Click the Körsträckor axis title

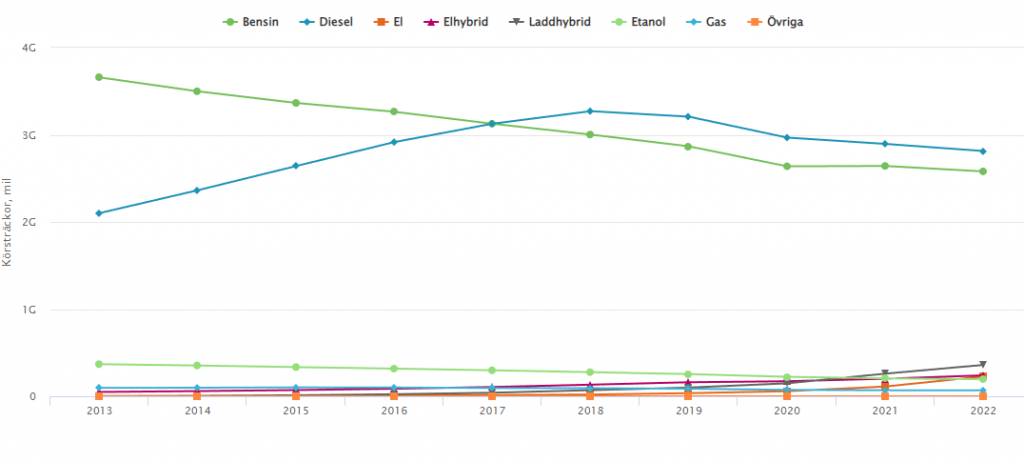(8, 223)
